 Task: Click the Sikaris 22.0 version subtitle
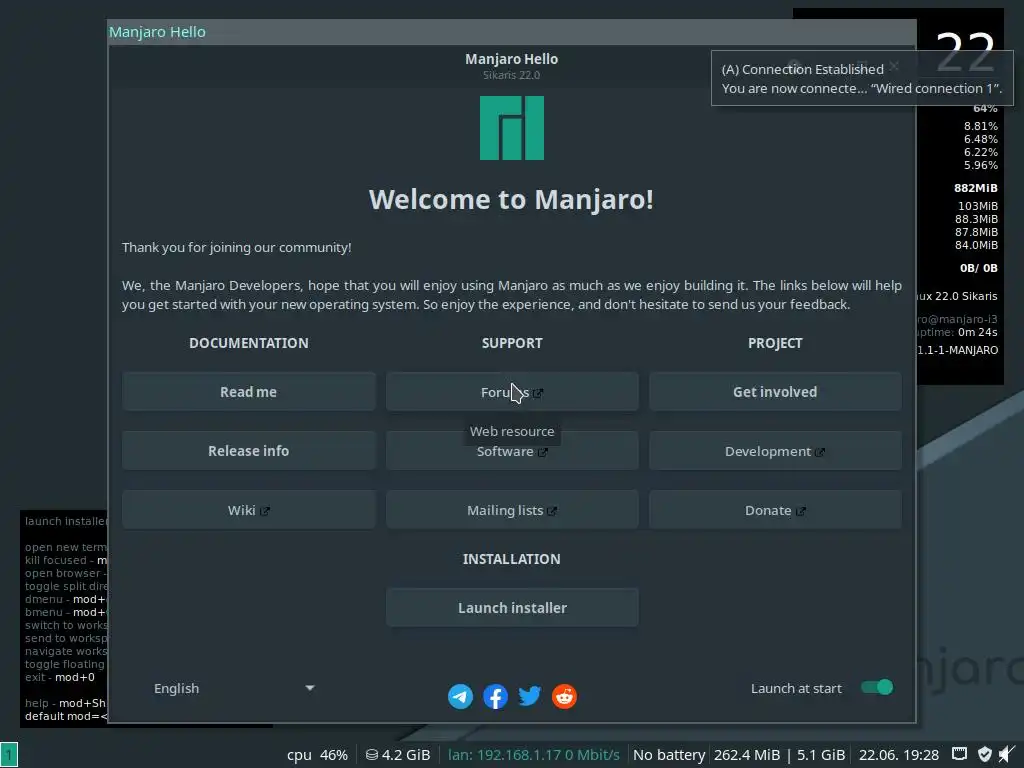[511, 75]
